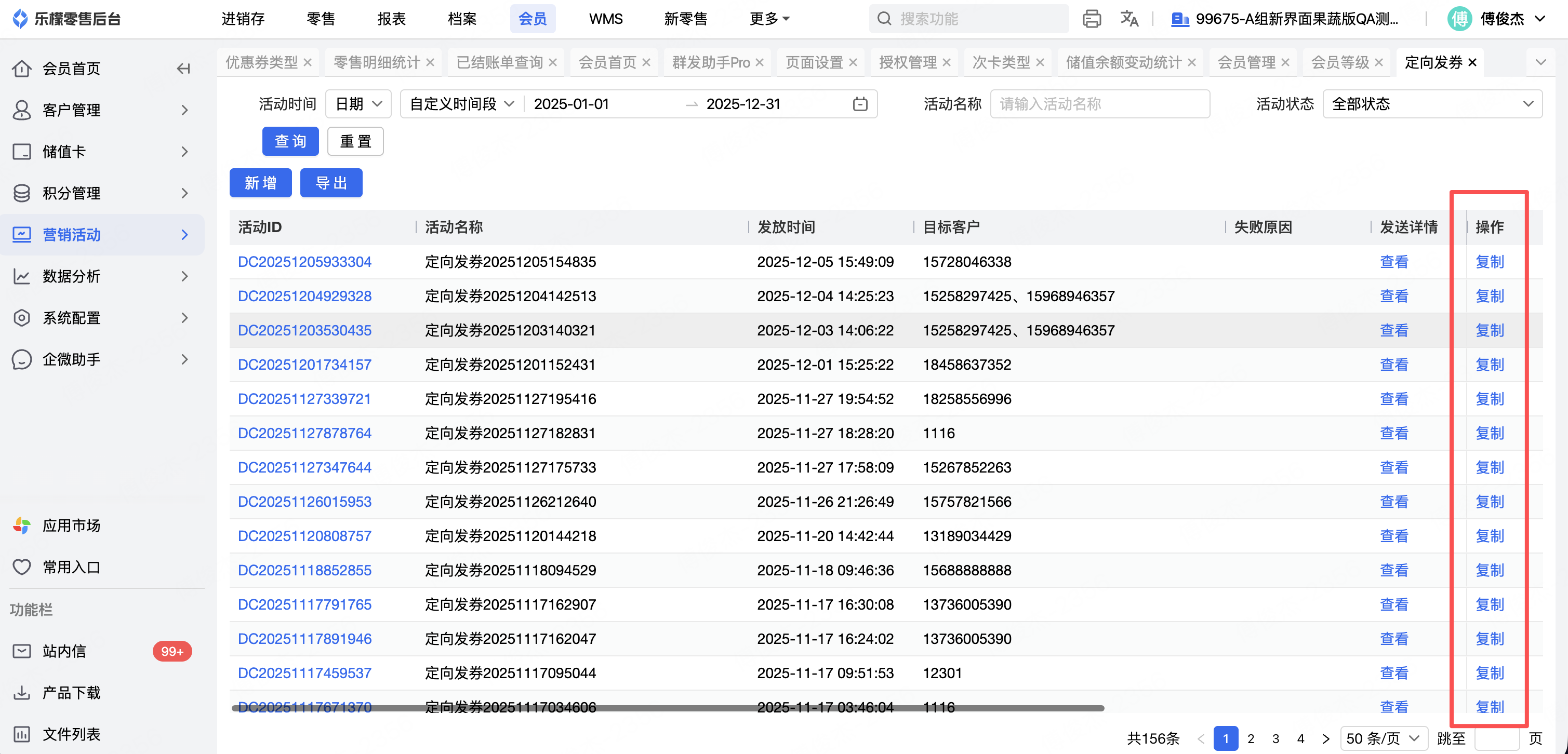The width and height of the screenshot is (1568, 754).
Task: Close the 会员等级 tab
Action: [x=1379, y=63]
